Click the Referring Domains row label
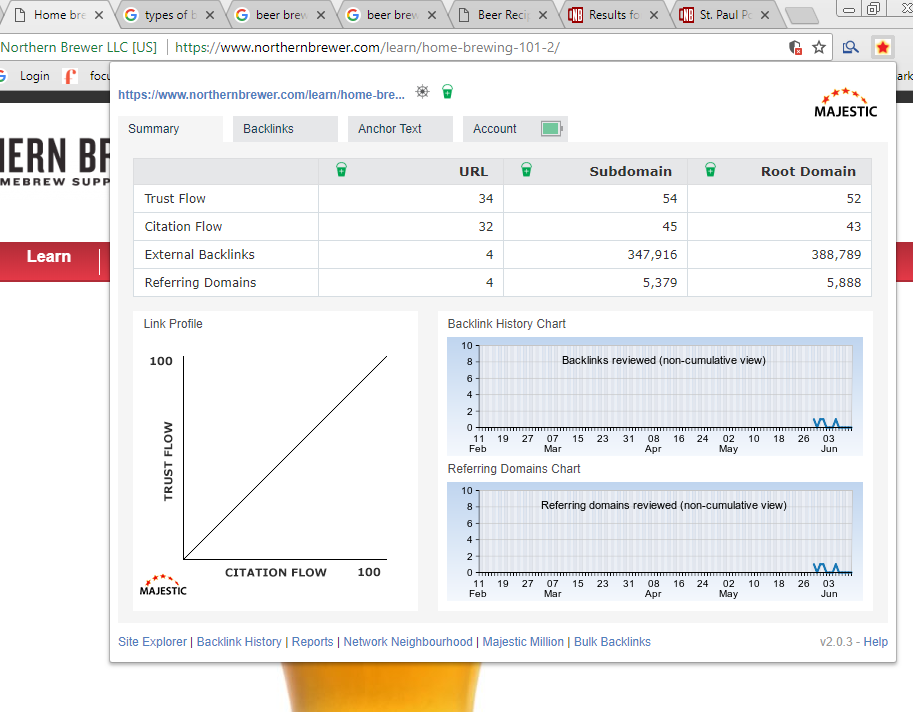 [x=200, y=282]
